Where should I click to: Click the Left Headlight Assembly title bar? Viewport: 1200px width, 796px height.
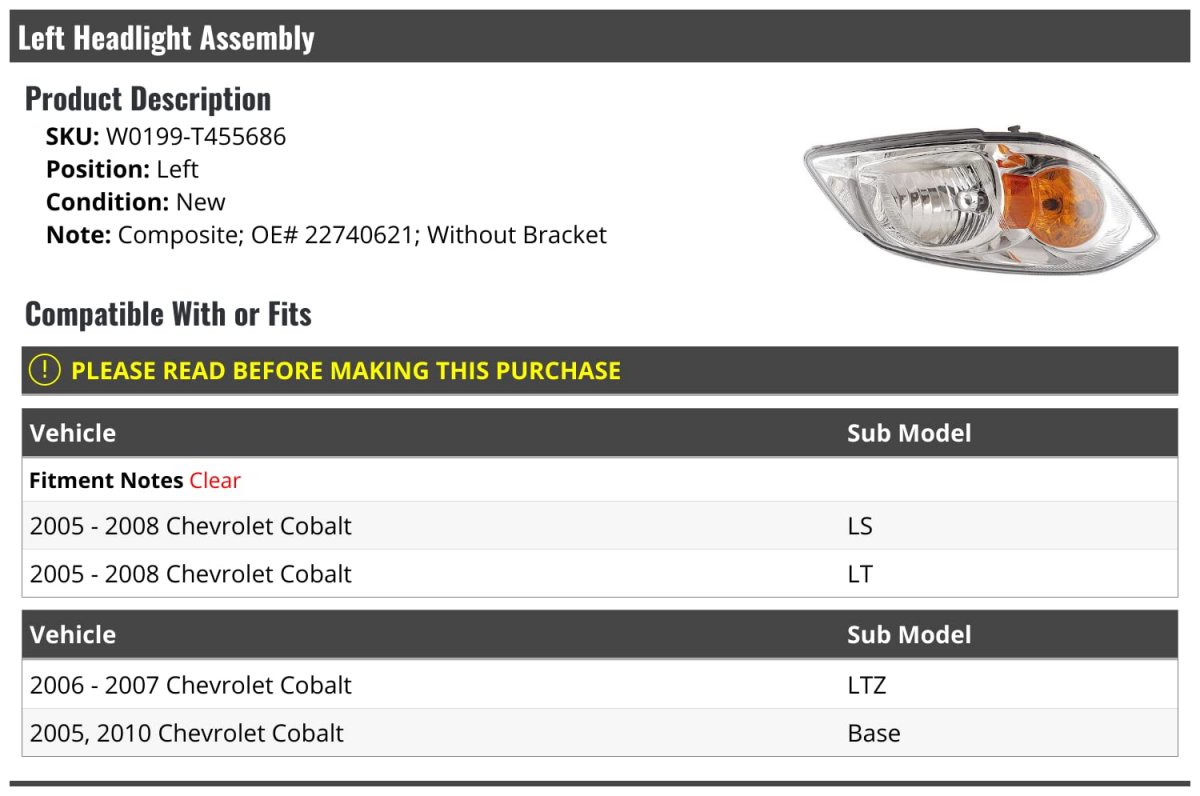coord(600,37)
